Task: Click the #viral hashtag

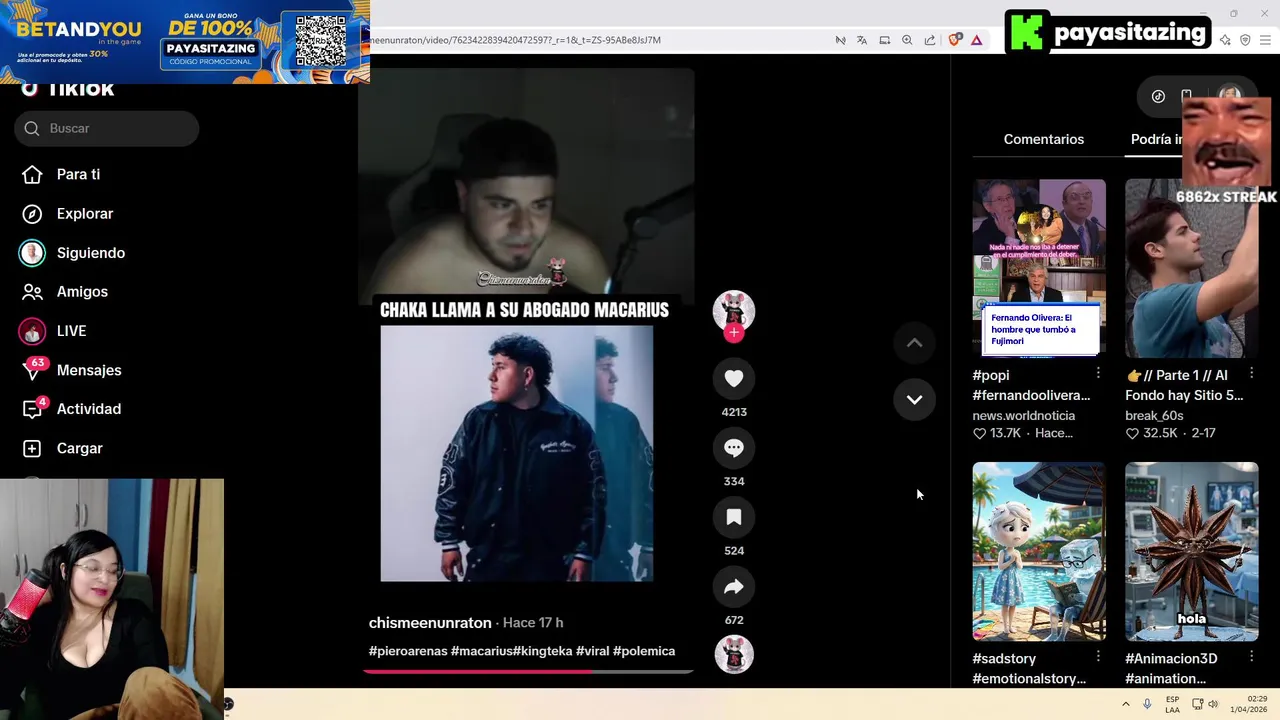Action: (593, 651)
